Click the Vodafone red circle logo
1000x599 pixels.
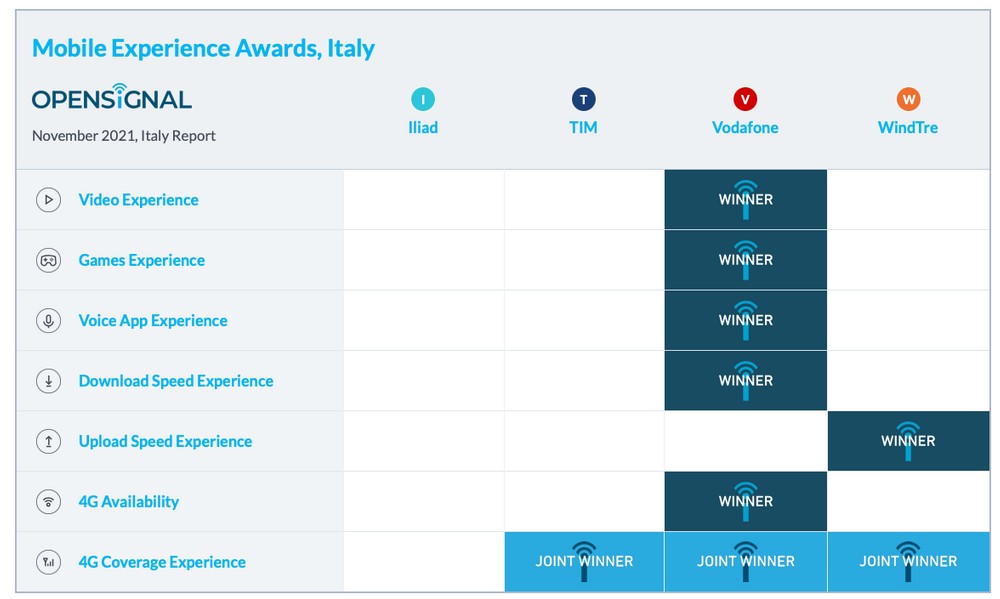tap(745, 100)
